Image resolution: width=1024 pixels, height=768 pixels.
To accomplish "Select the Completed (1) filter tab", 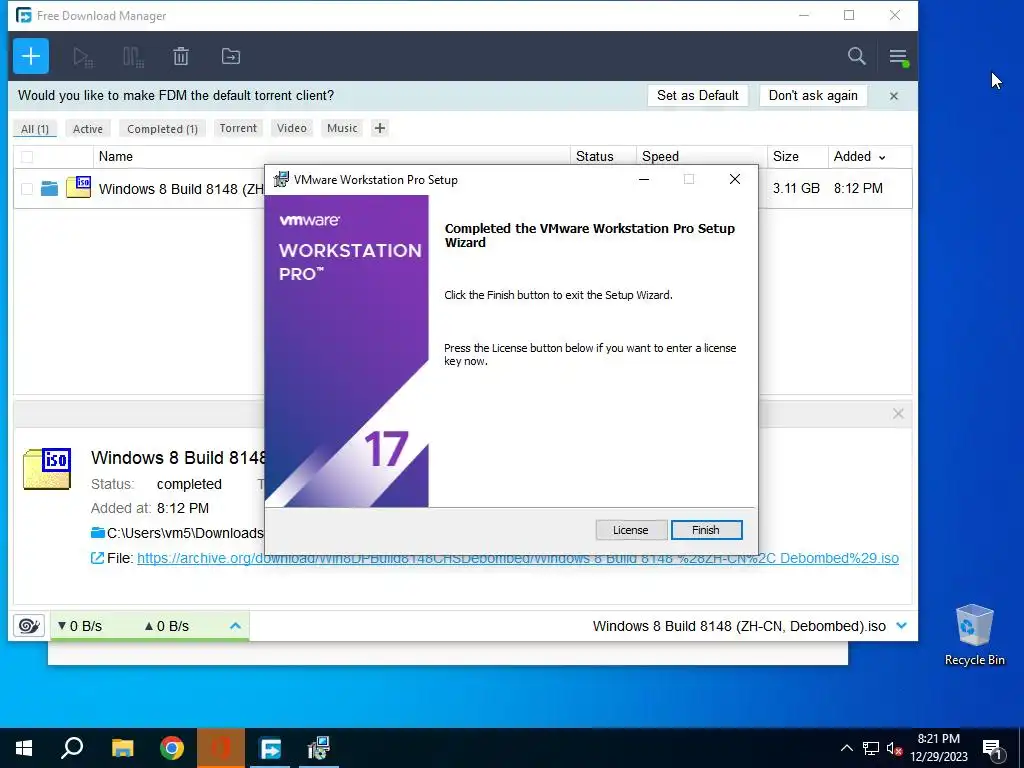I will click(x=162, y=129).
